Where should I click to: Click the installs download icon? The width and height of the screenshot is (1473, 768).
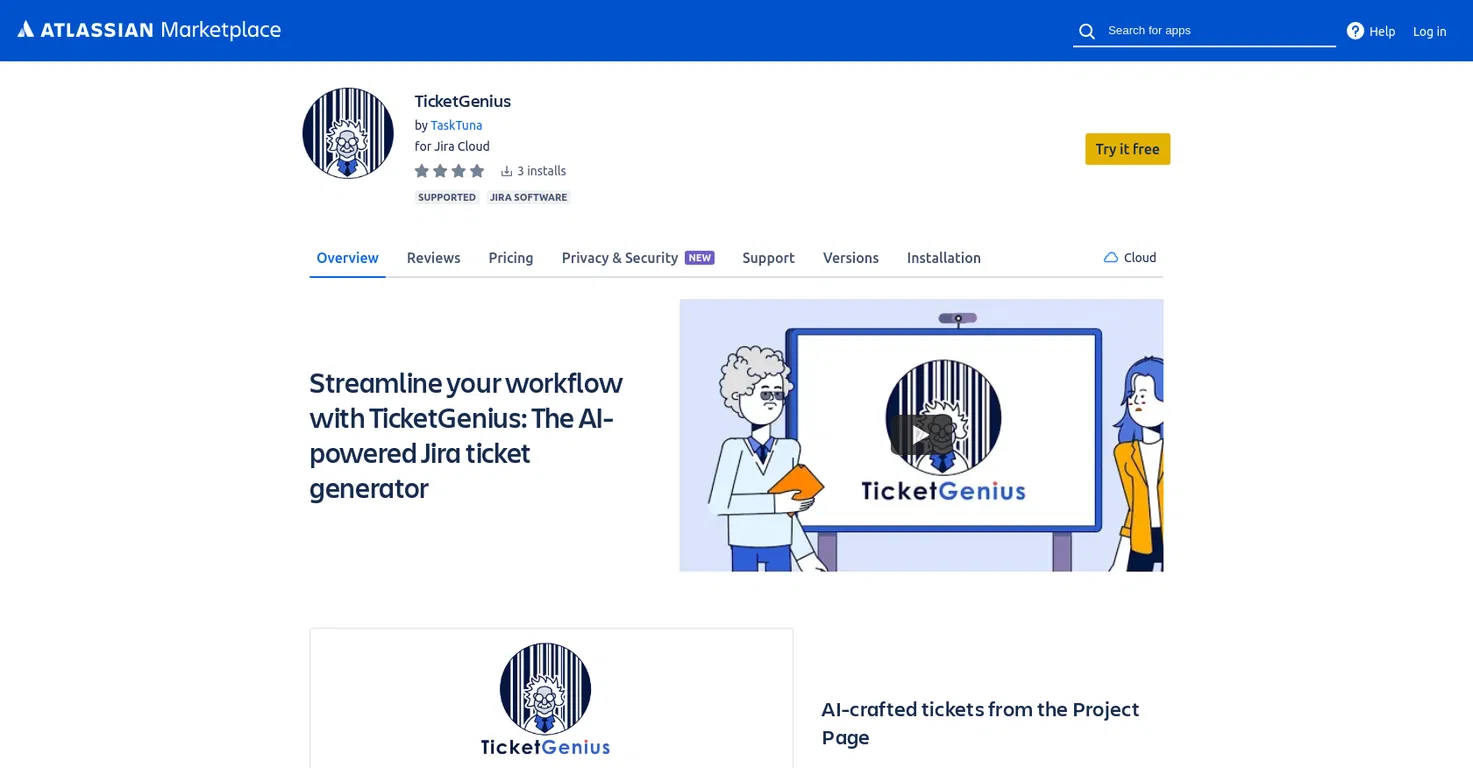pyautogui.click(x=507, y=171)
